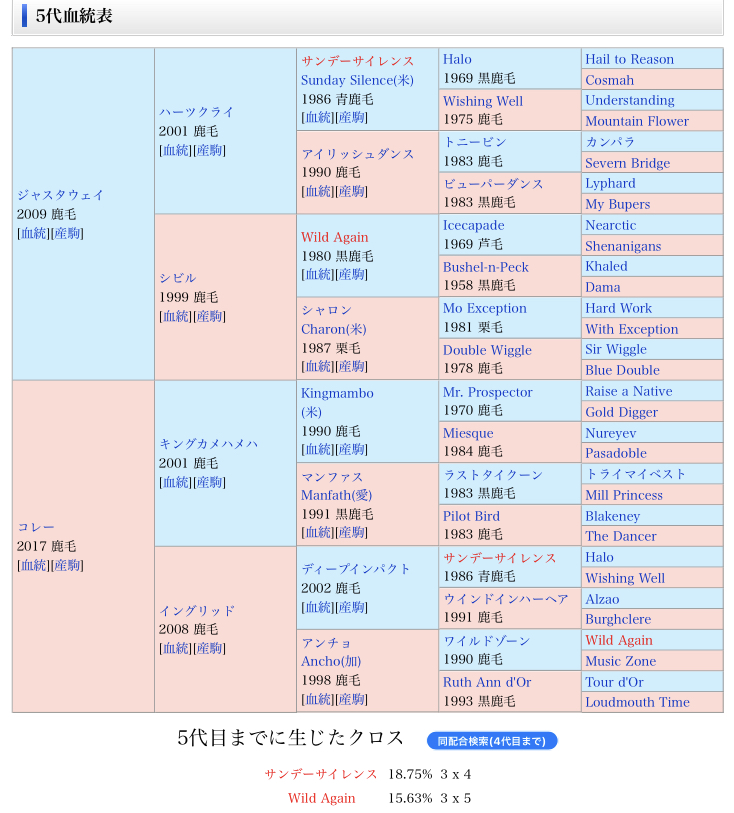Click the Nureyev ancestor link

coord(610,433)
